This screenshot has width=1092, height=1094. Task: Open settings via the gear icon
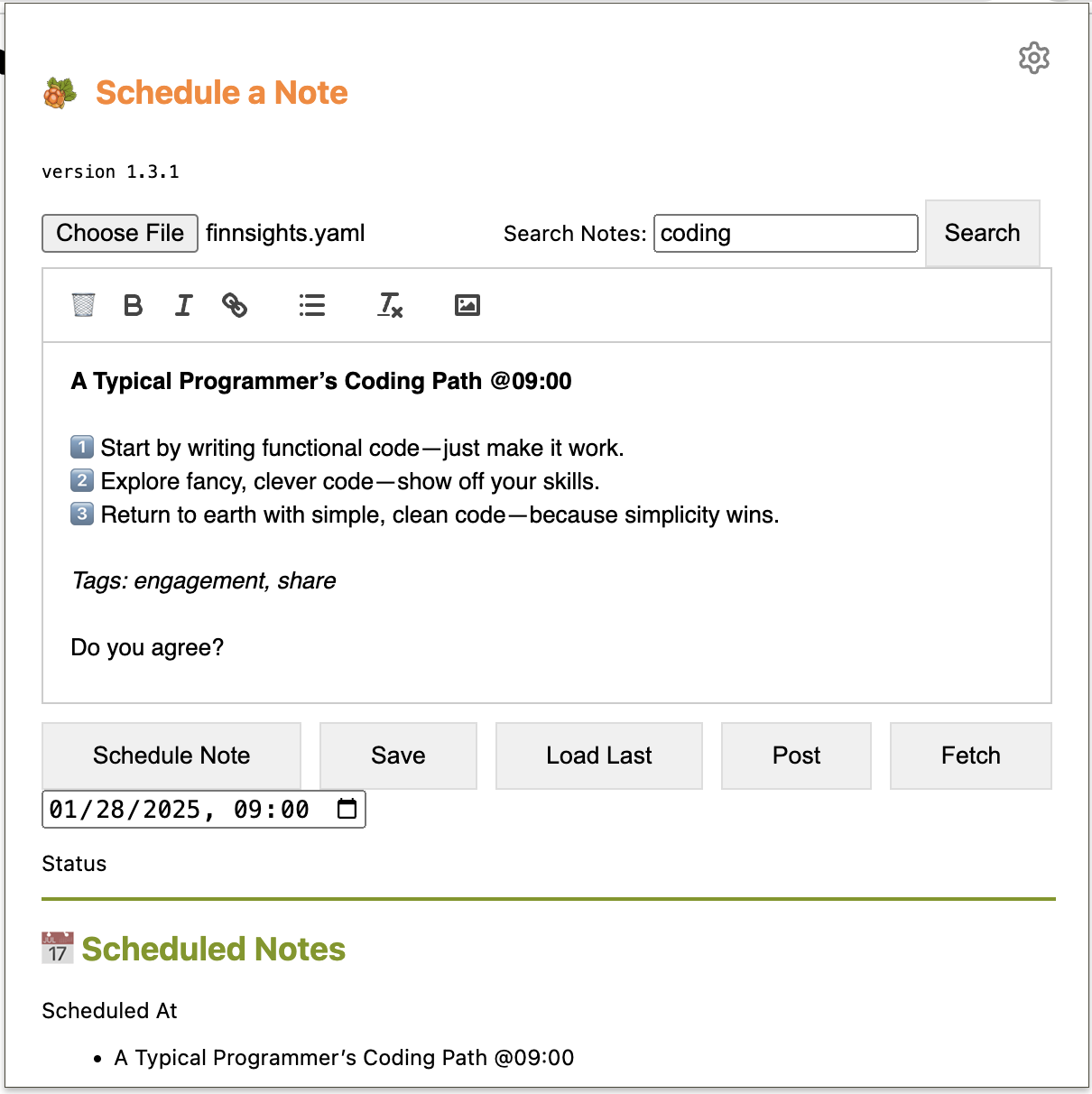[1034, 58]
